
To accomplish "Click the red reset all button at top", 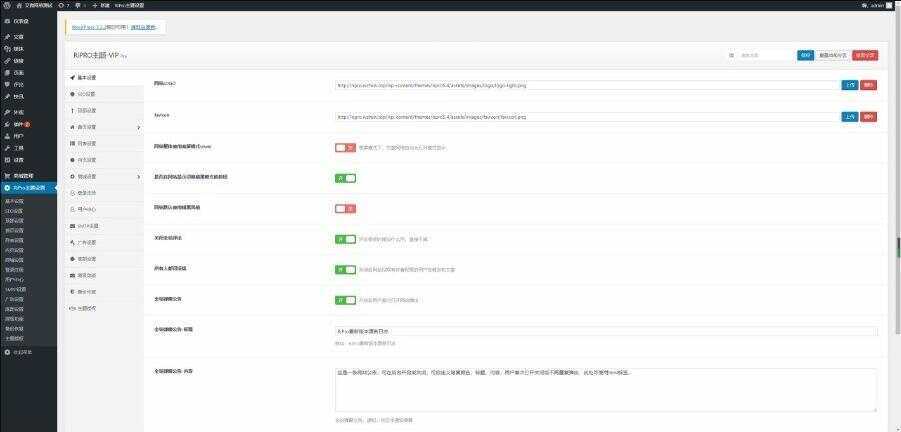I will click(865, 55).
